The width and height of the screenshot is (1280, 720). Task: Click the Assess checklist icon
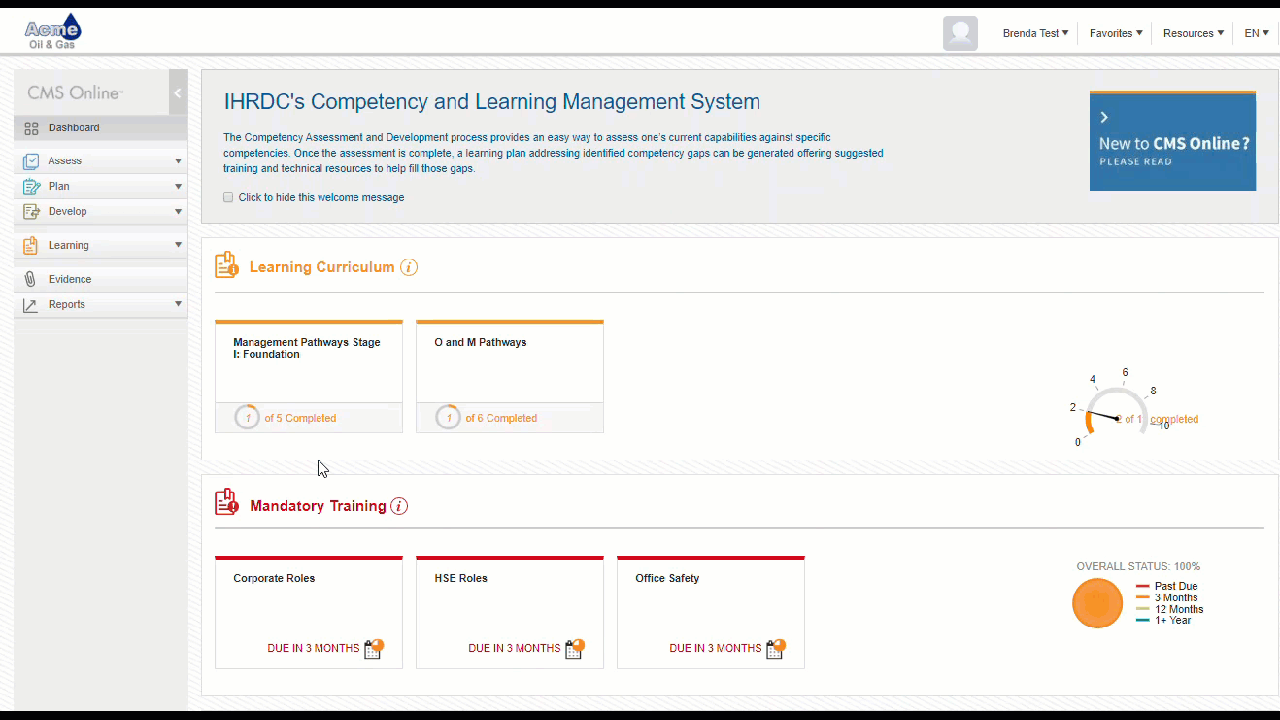coord(31,161)
